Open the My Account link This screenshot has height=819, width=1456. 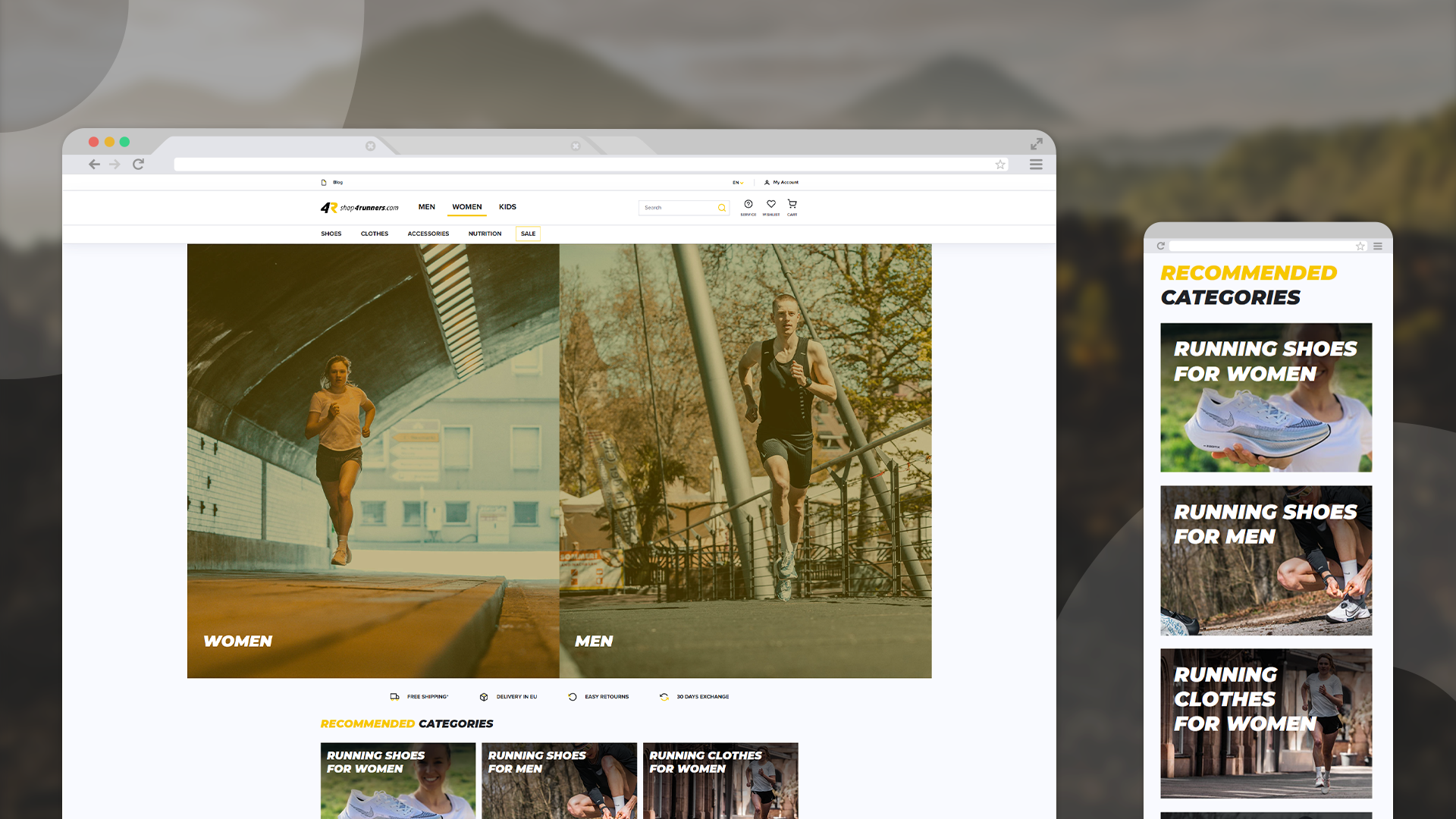click(782, 183)
